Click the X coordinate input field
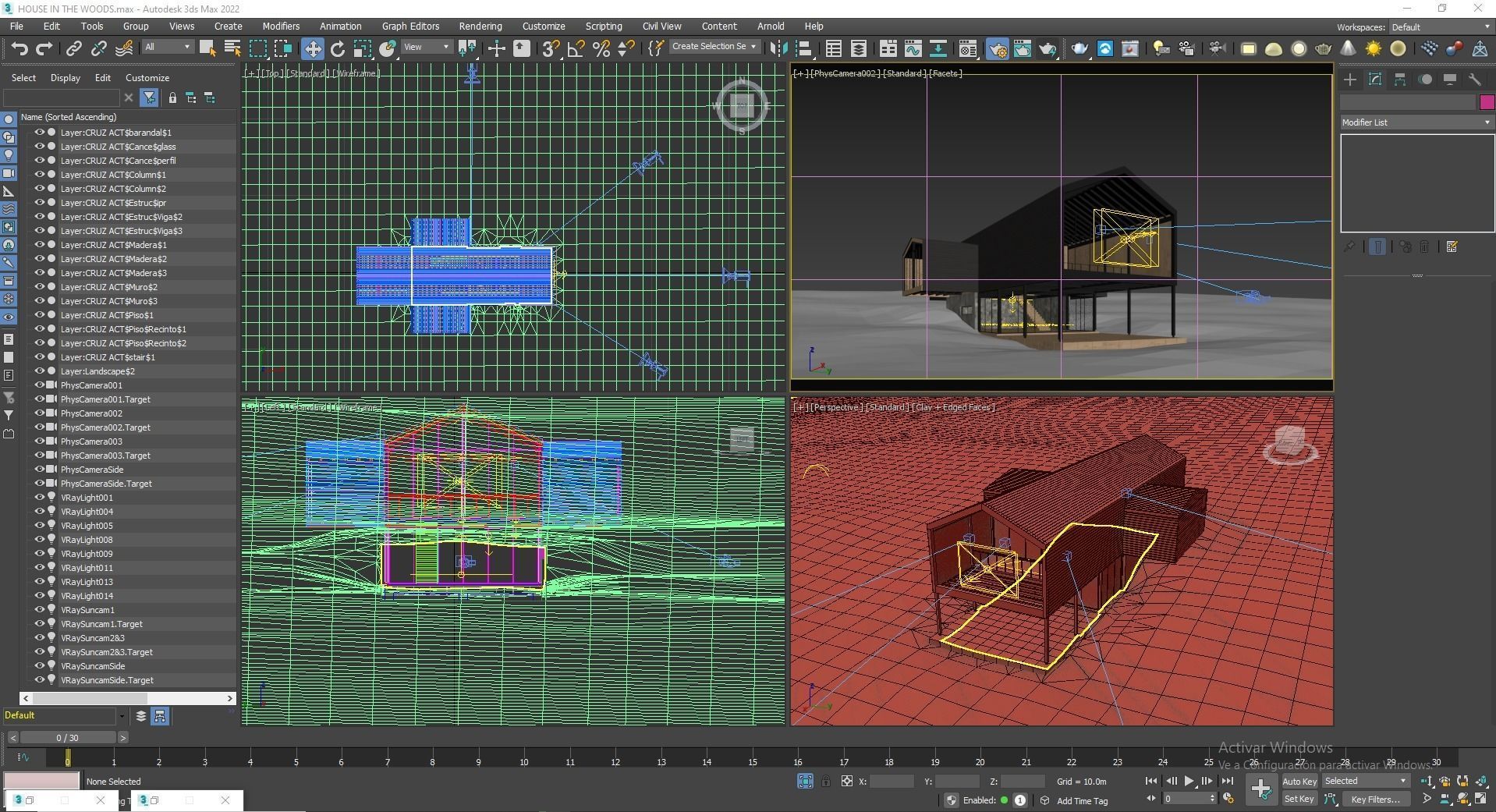This screenshot has width=1496, height=812. pyautogui.click(x=892, y=781)
